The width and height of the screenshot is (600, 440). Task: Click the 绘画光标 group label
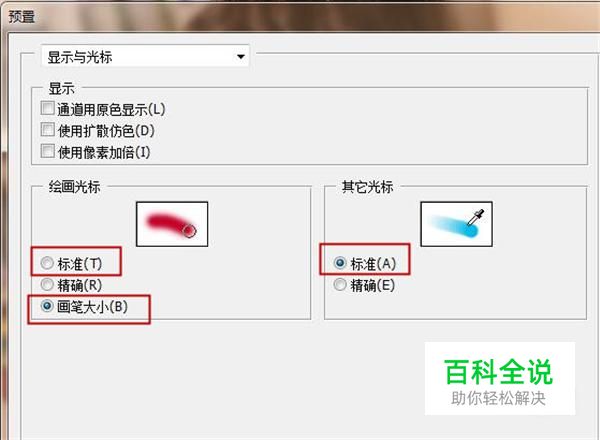pos(74,187)
